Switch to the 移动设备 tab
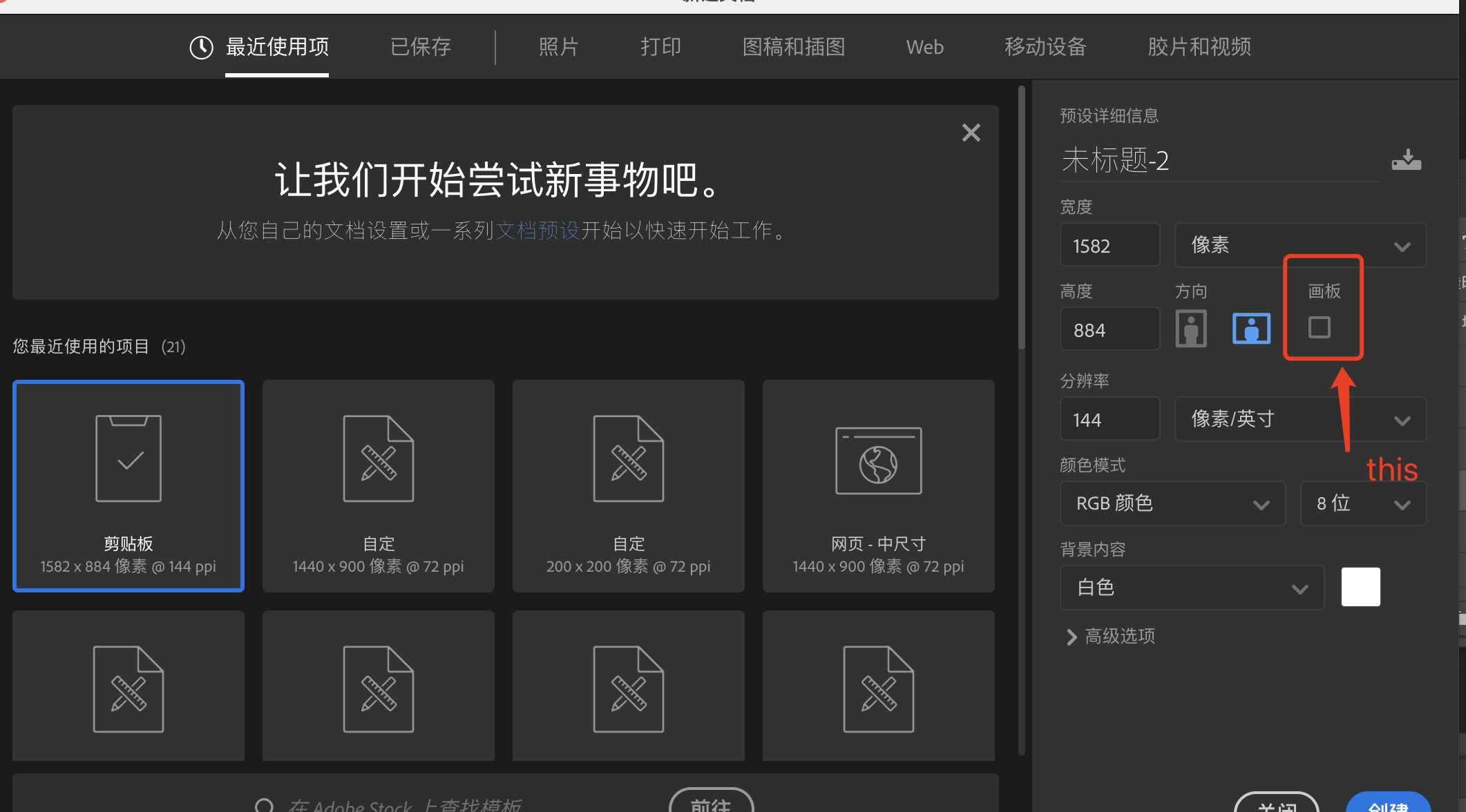The height and width of the screenshot is (812, 1466). point(1045,47)
